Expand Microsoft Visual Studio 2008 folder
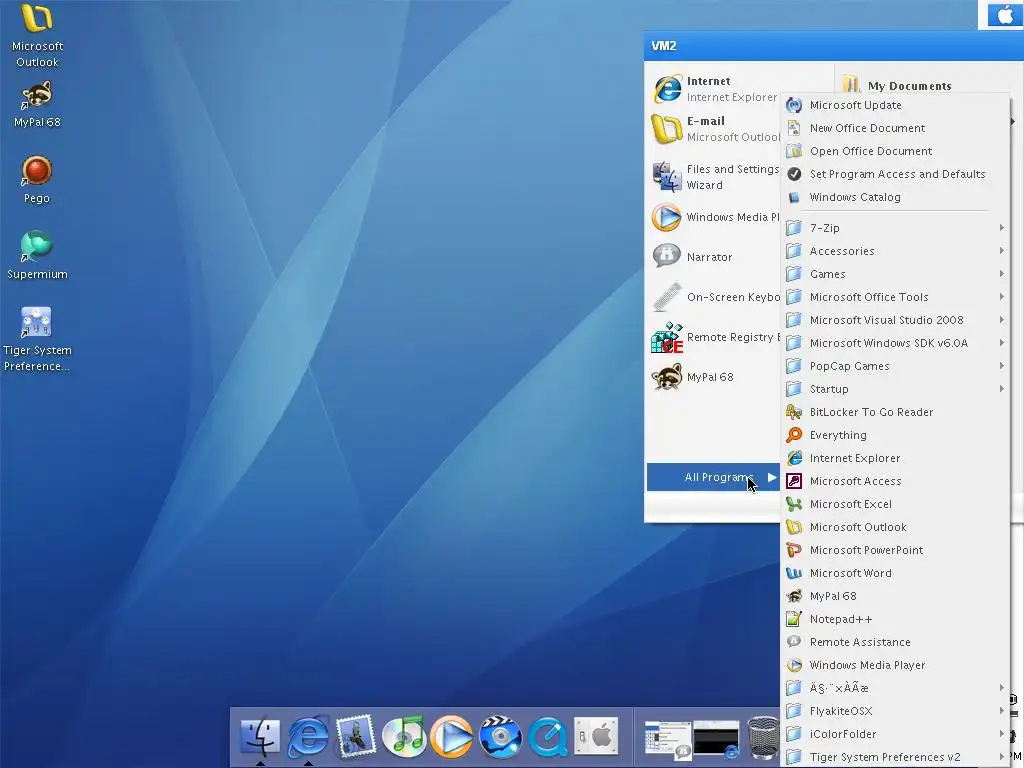The image size is (1024, 768). (895, 320)
